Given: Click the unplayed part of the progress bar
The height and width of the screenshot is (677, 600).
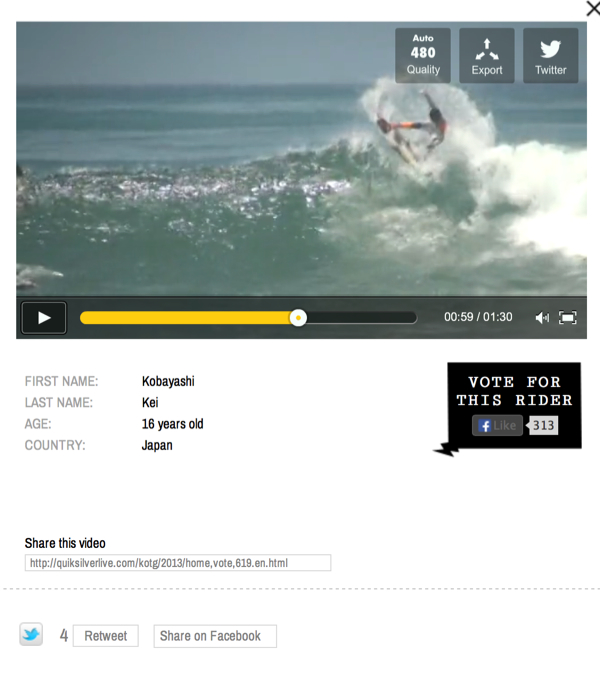Looking at the screenshot, I should pos(362,318).
